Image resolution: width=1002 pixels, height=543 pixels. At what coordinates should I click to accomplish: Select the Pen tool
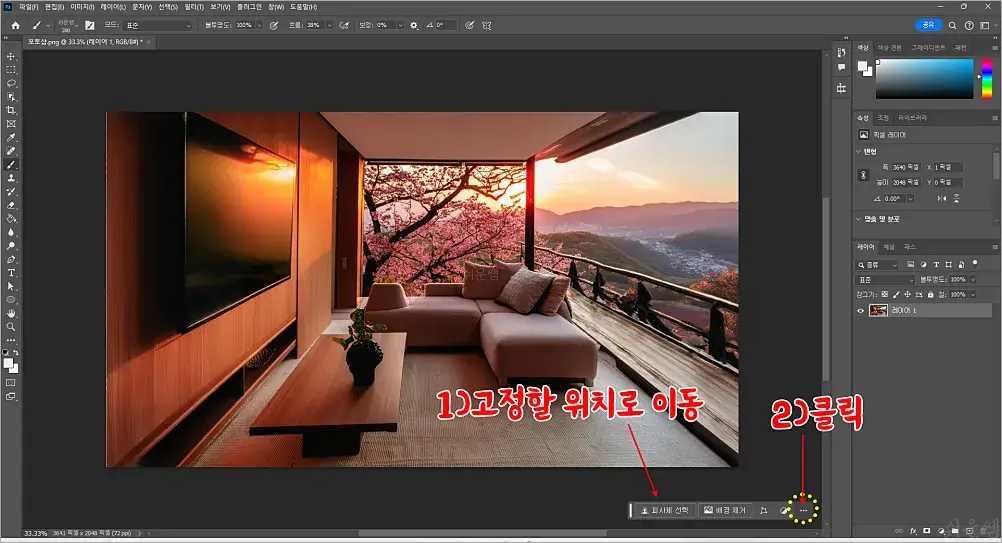(x=11, y=259)
